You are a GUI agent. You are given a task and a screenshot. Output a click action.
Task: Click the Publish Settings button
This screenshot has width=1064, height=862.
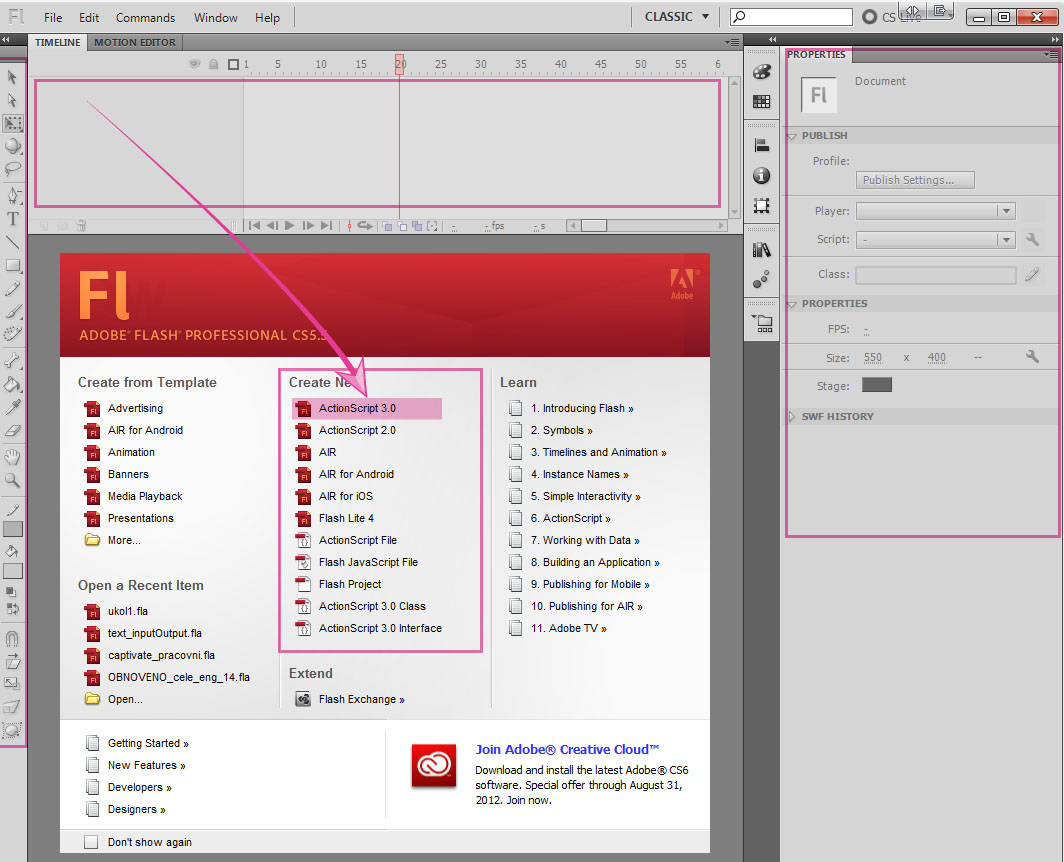coord(915,180)
